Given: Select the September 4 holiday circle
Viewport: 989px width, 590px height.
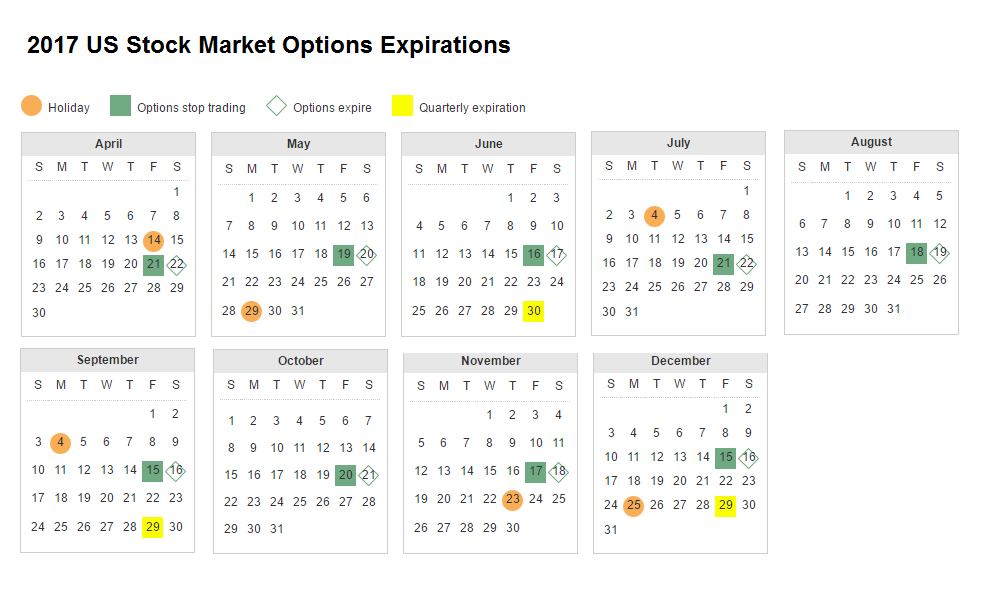Looking at the screenshot, I should pyautogui.click(x=61, y=442).
